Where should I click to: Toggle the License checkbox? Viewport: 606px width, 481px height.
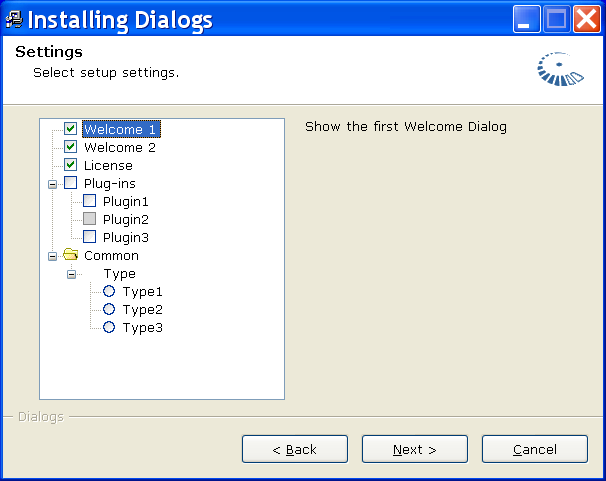click(70, 165)
